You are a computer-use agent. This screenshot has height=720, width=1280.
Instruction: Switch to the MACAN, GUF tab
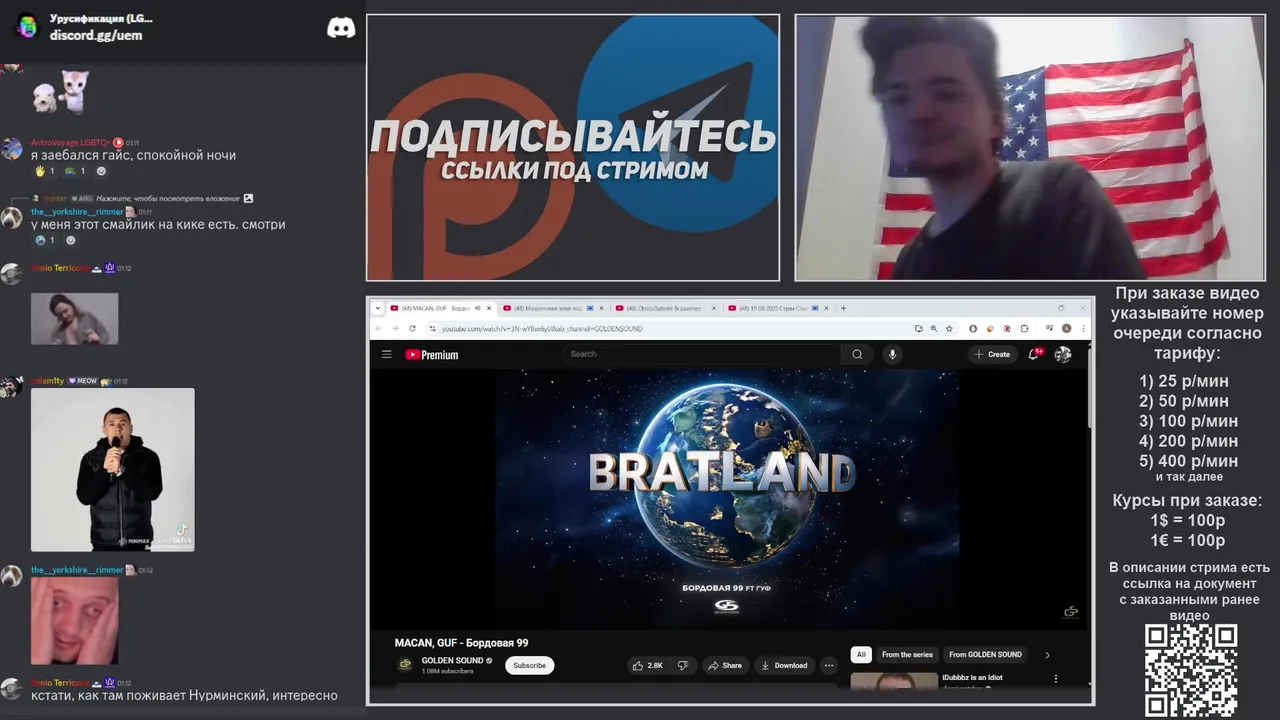(441, 308)
